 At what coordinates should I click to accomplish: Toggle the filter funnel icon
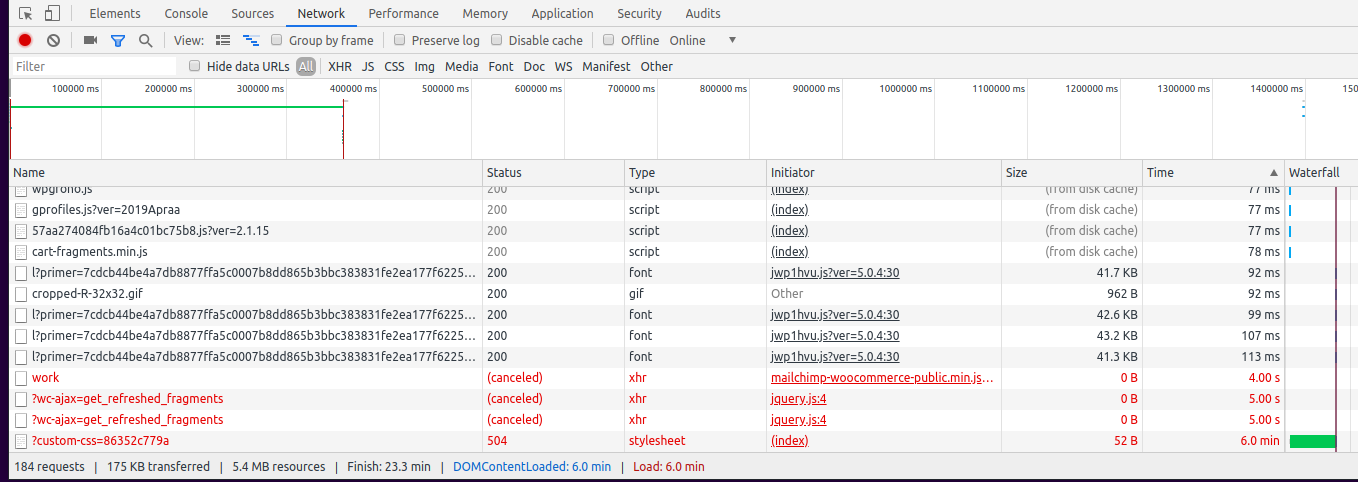click(x=118, y=40)
